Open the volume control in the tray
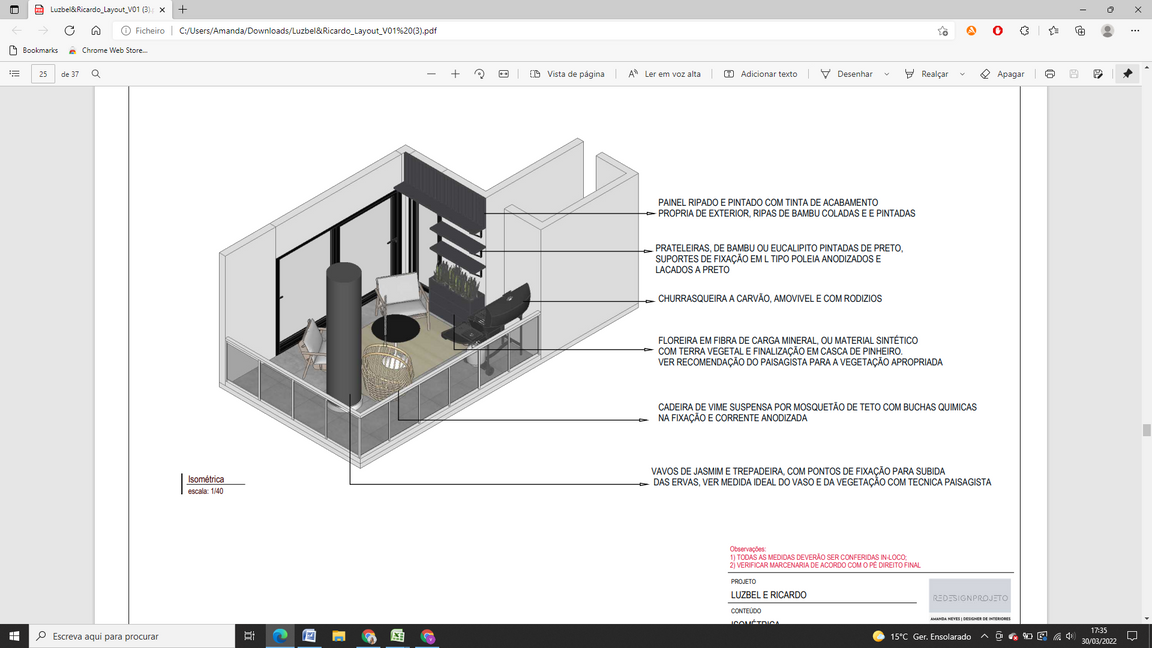 point(1070,636)
